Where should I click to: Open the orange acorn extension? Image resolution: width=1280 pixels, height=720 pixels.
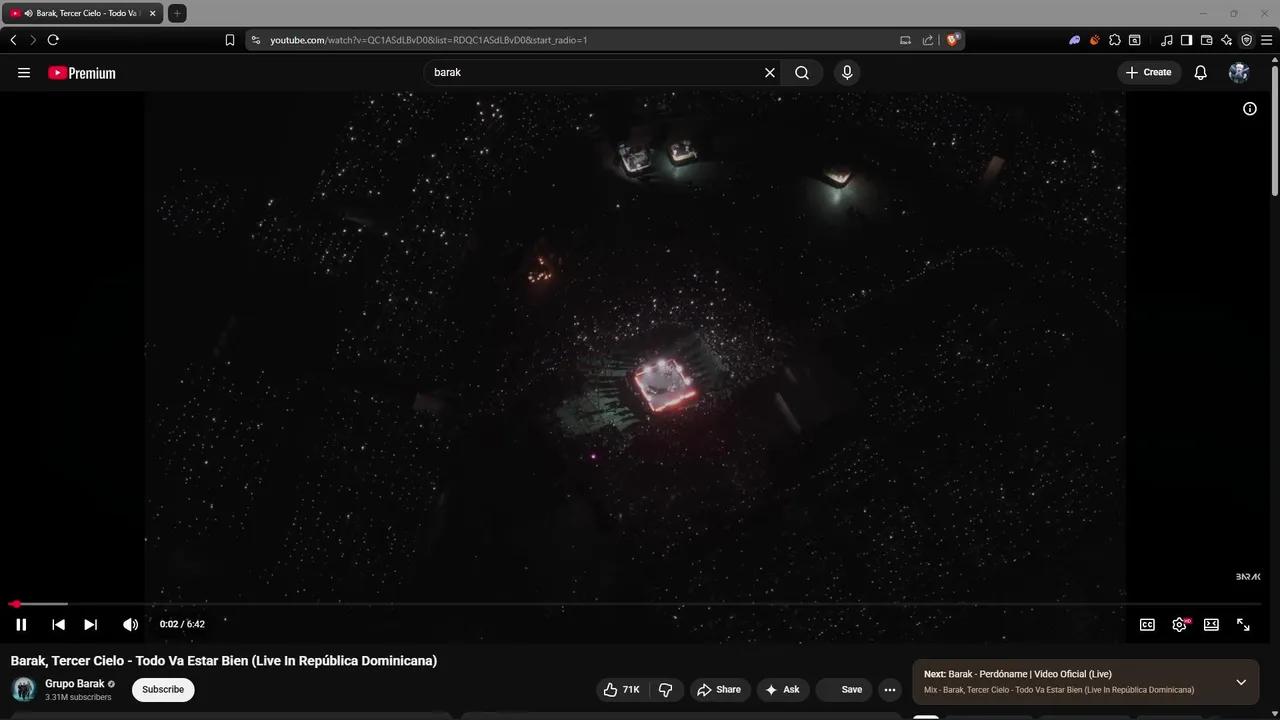(x=1095, y=40)
